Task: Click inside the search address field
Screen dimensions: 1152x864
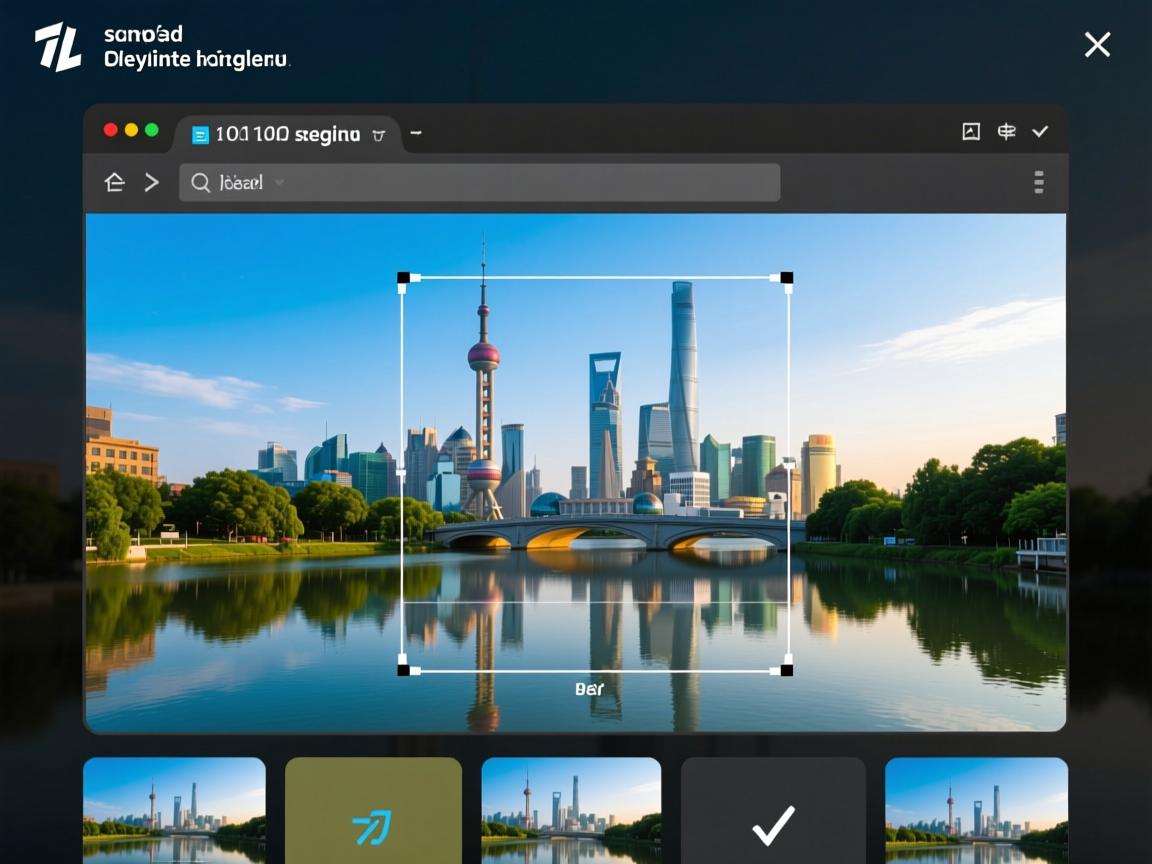Action: 500,182
